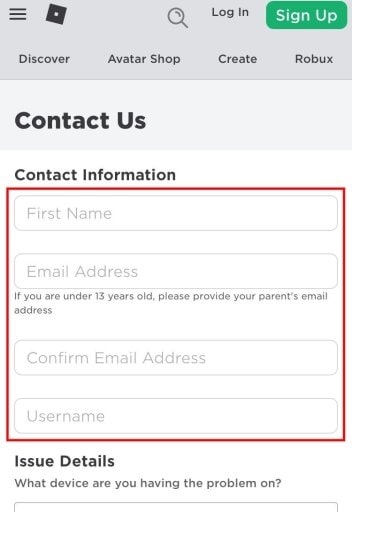Image resolution: width=386 pixels, height=538 pixels.
Task: Click the Contact Information section heading
Action: point(95,175)
